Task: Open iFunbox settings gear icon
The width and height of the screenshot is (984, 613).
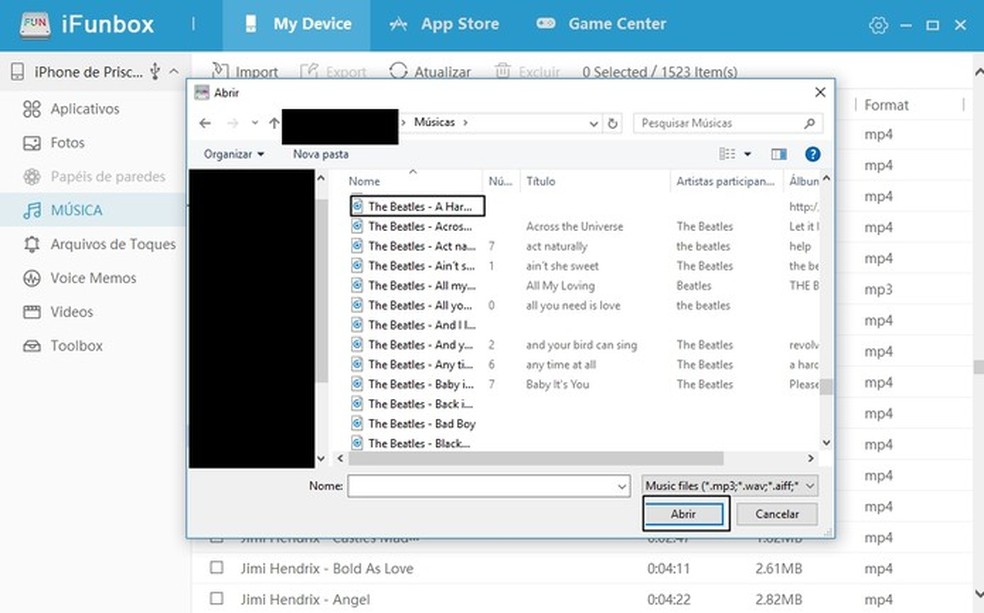Action: [878, 25]
